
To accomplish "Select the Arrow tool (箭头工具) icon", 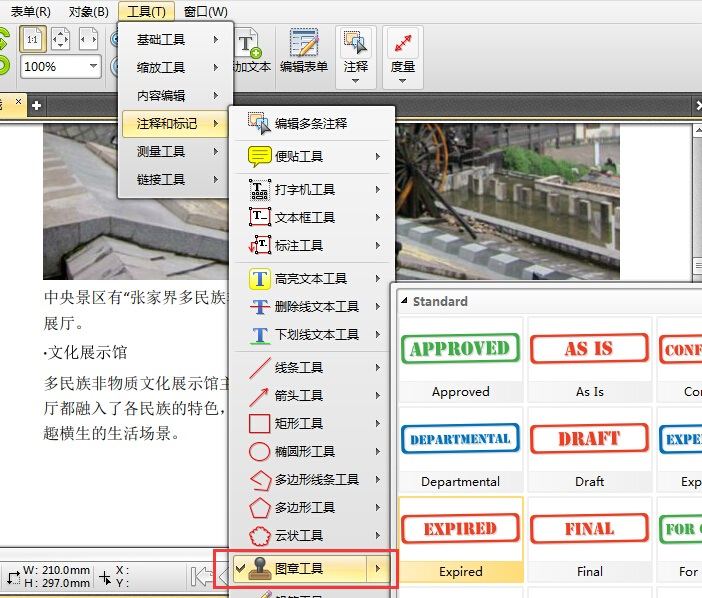I will [259, 396].
